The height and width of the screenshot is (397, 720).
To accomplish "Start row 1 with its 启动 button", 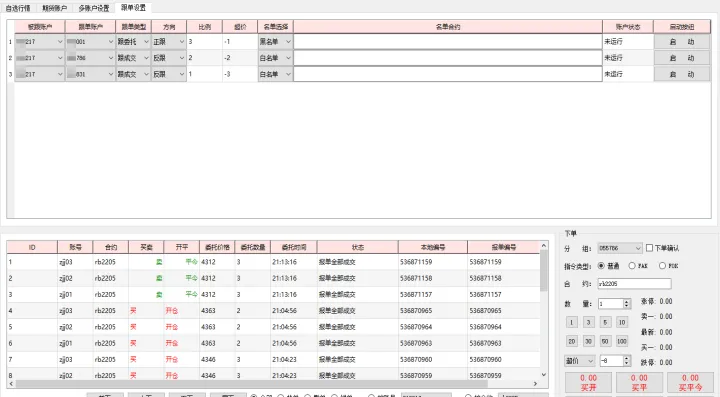I will click(x=682, y=42).
